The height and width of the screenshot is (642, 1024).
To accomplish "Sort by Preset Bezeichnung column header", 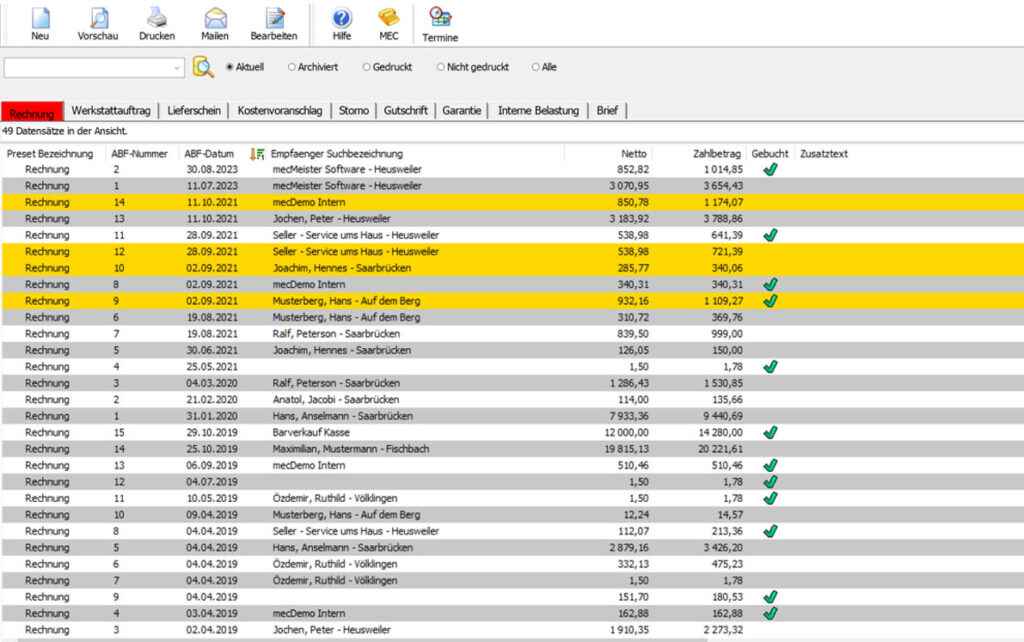I will pos(50,154).
